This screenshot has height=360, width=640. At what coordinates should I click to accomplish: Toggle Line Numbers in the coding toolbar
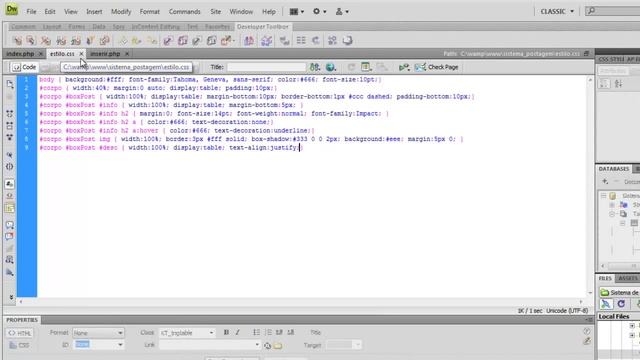pos(10,184)
